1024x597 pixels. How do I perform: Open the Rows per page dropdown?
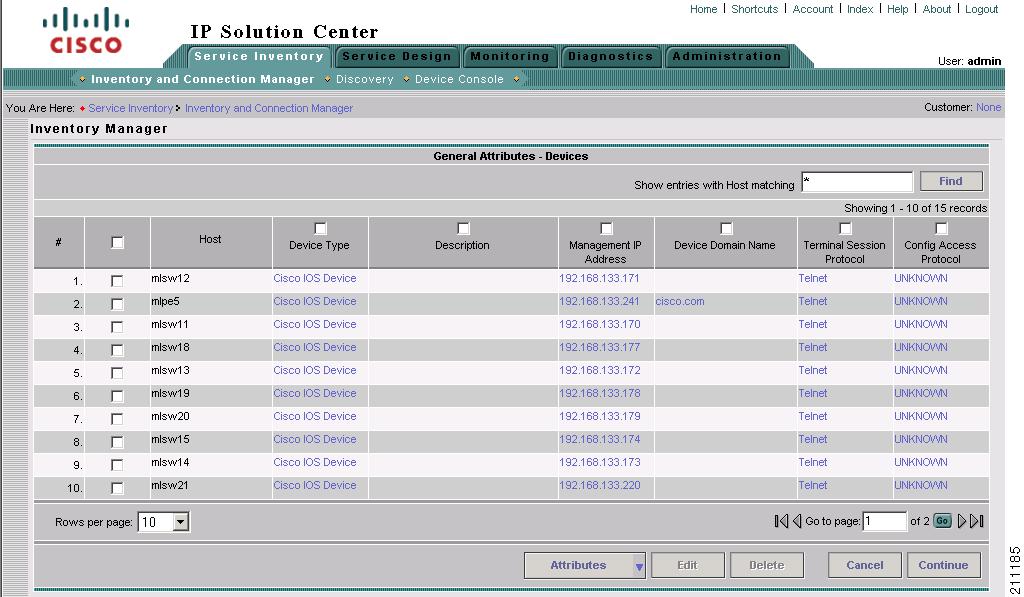point(163,521)
